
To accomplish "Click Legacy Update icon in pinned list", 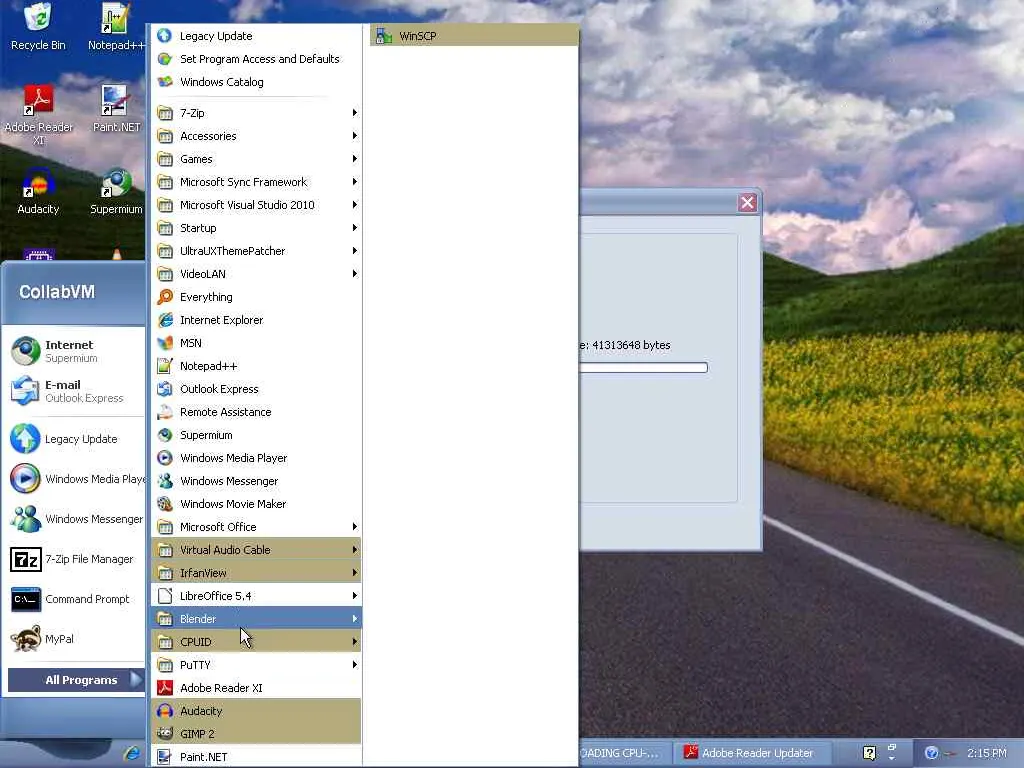I will (25, 438).
